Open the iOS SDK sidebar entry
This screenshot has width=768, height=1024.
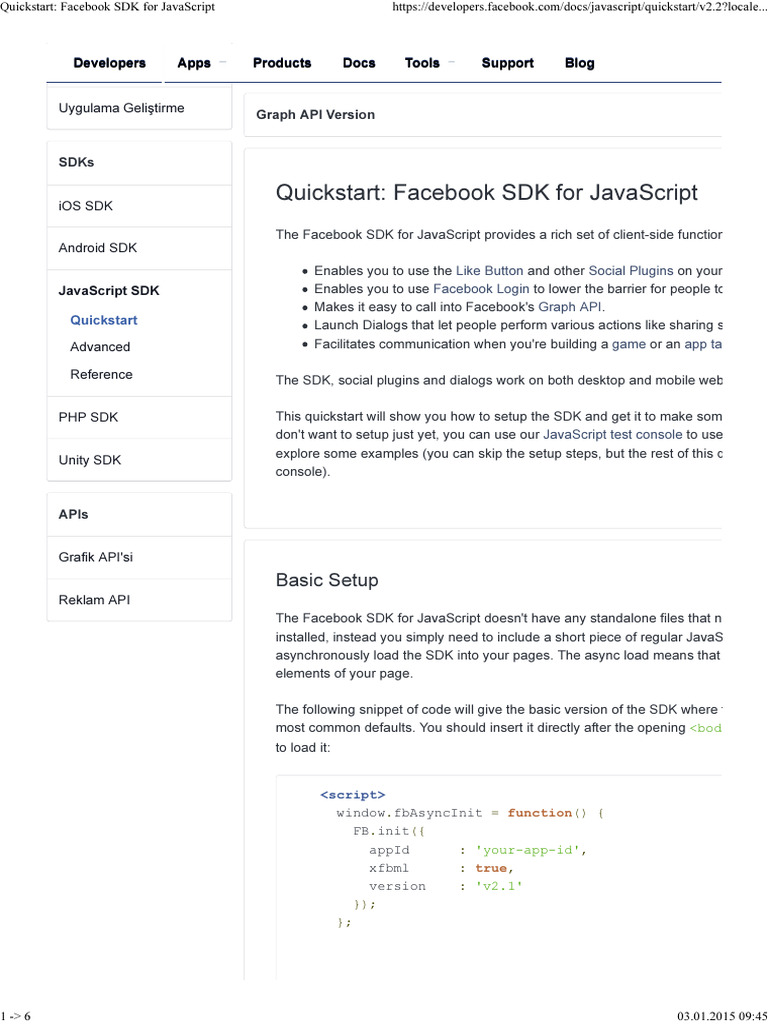[140, 206]
